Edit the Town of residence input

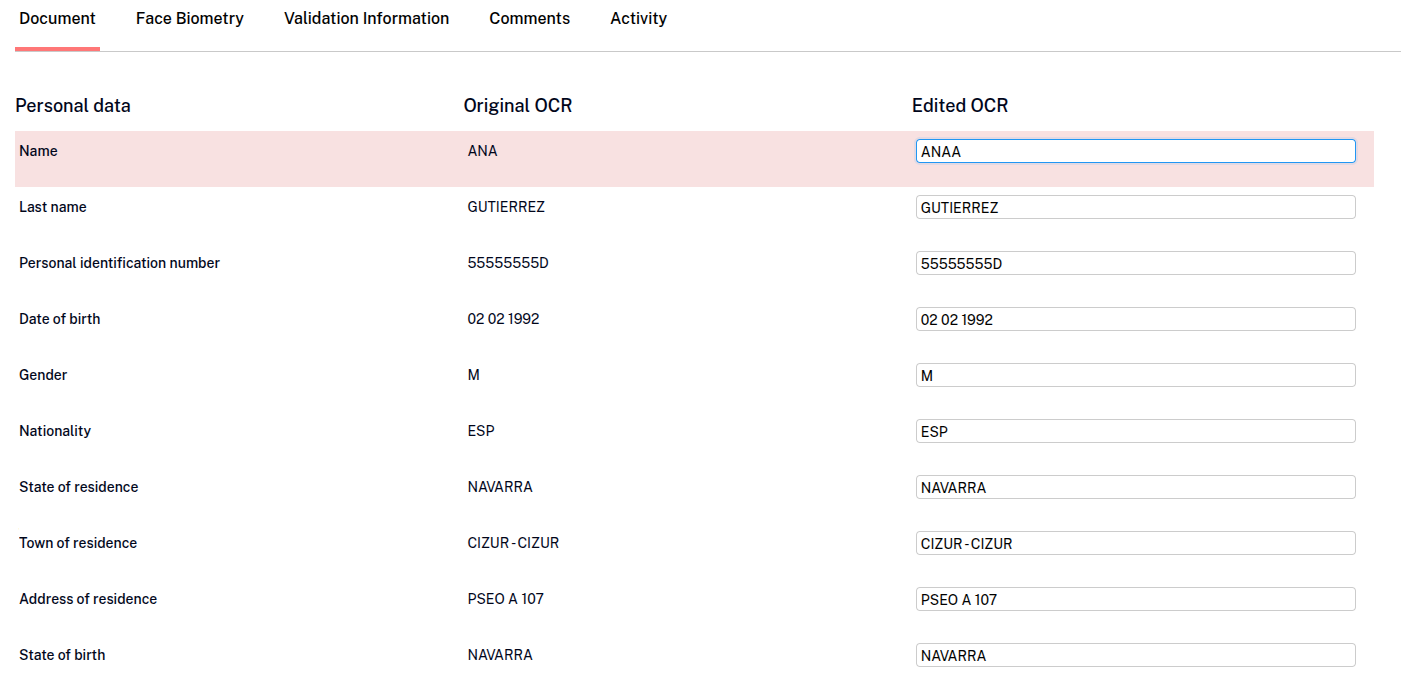pyautogui.click(x=1135, y=543)
